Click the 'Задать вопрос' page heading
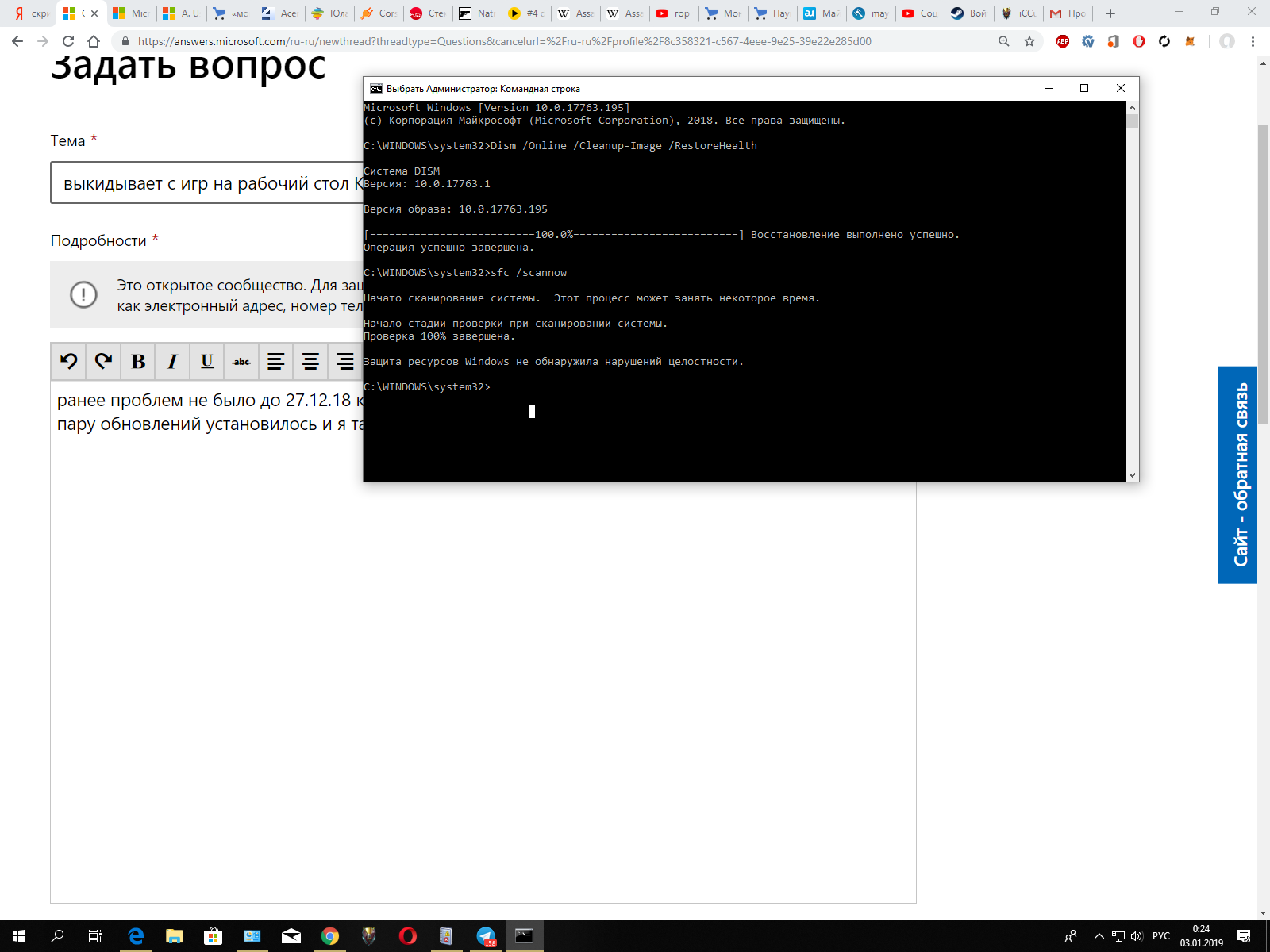 click(x=188, y=67)
